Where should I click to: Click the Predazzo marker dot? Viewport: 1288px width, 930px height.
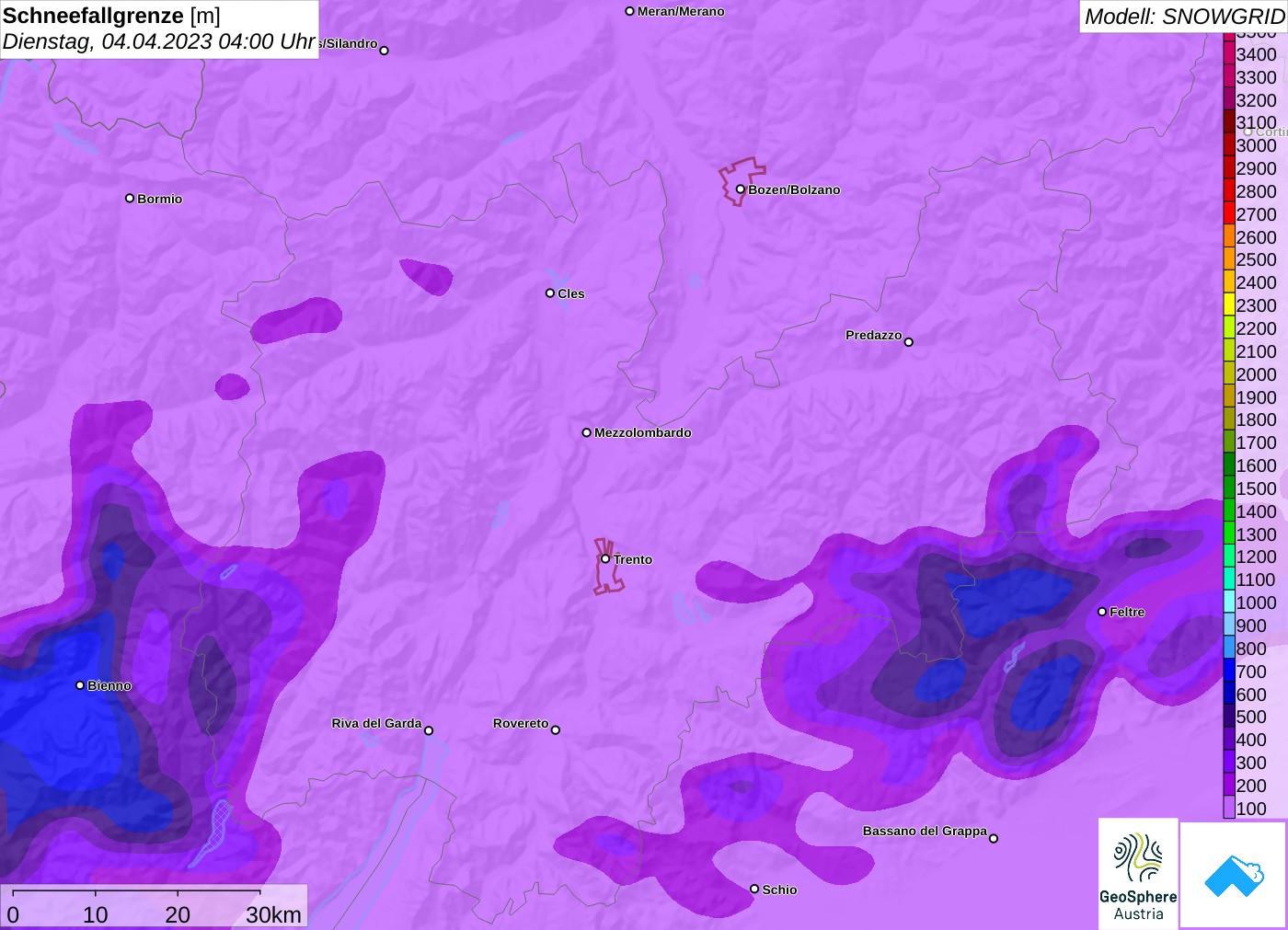coord(909,341)
